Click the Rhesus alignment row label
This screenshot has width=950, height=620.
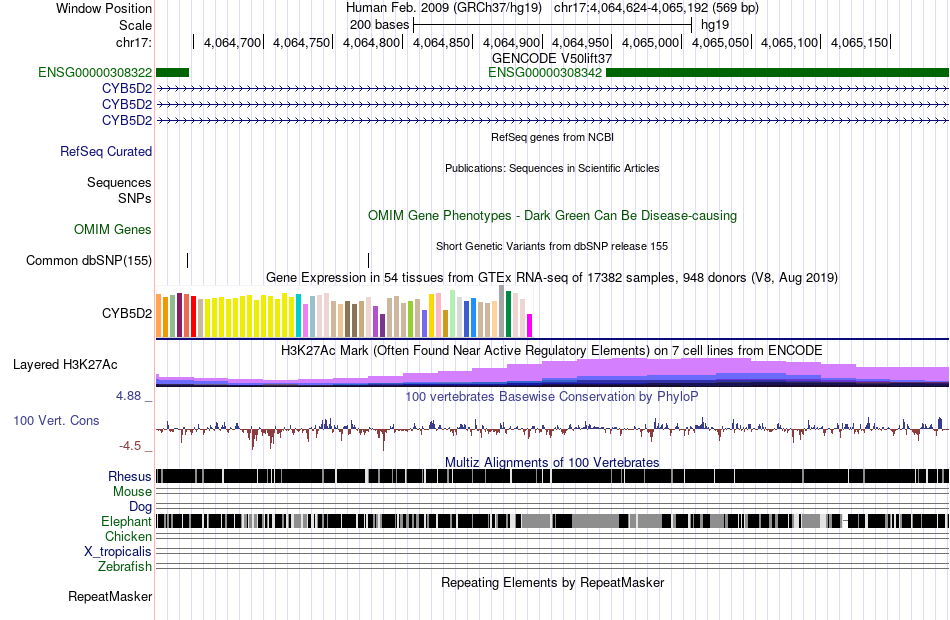pos(130,476)
